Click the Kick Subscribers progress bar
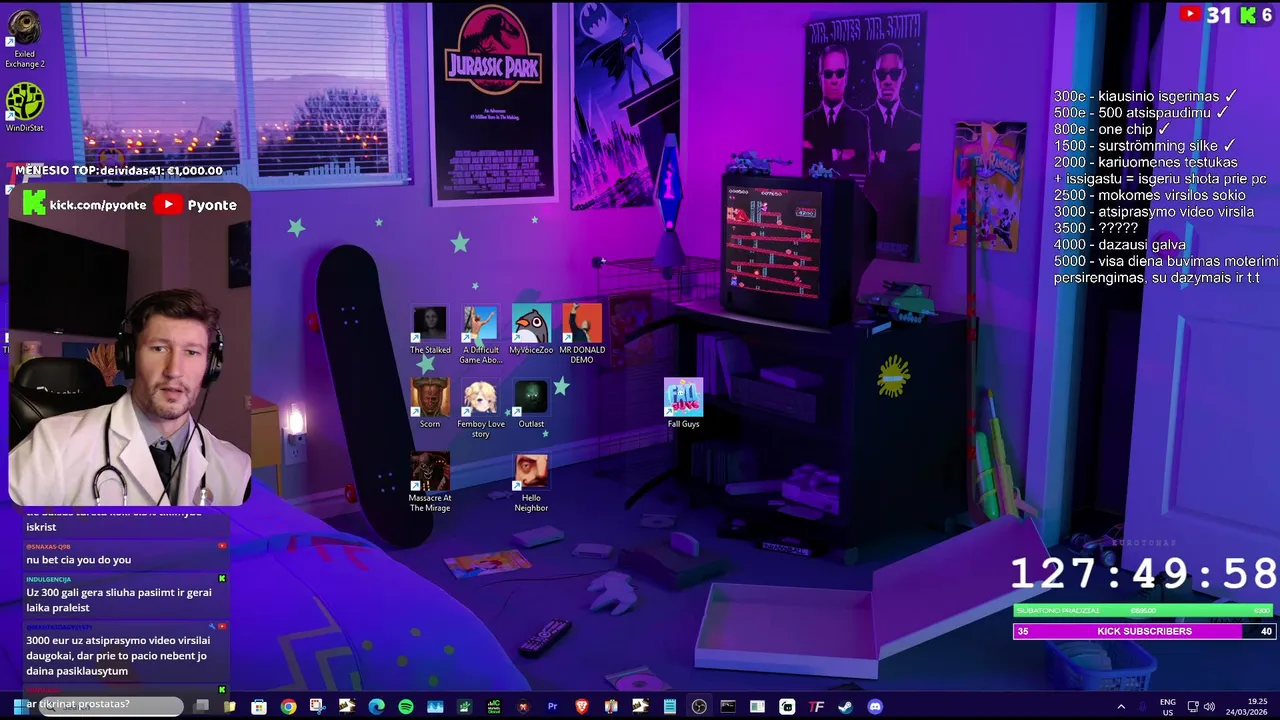 pyautogui.click(x=1144, y=631)
